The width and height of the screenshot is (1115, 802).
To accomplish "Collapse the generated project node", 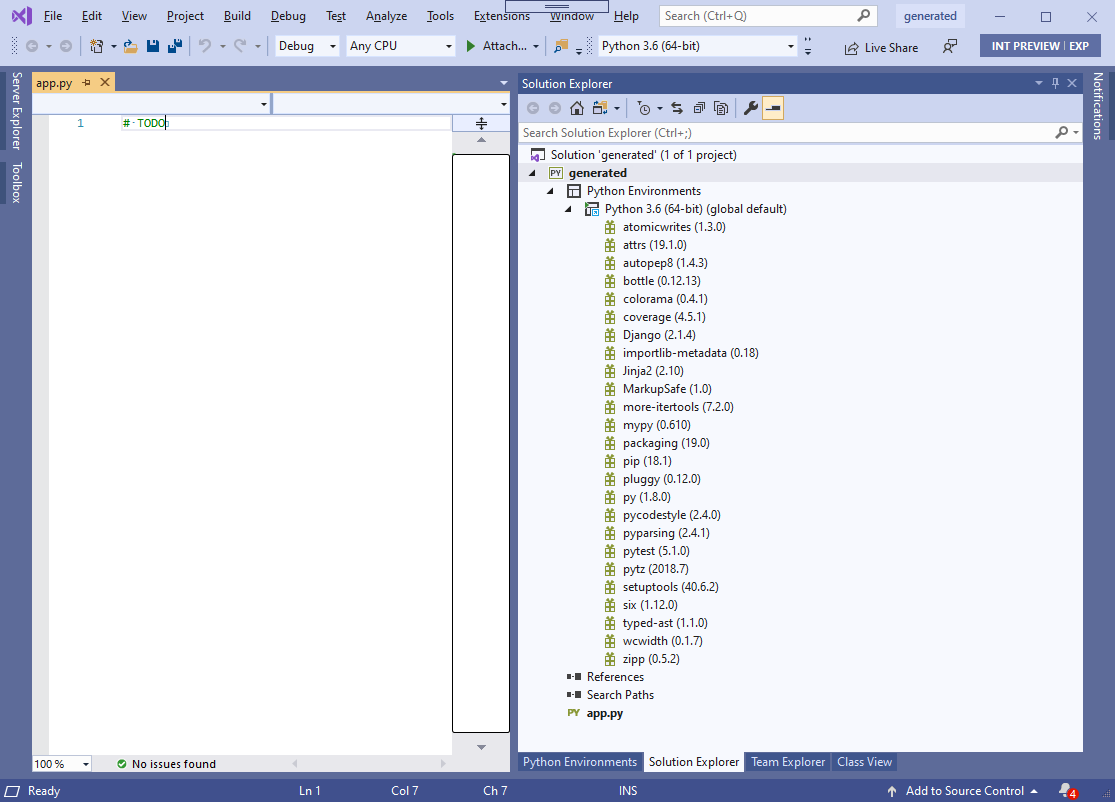I will pyautogui.click(x=532, y=173).
